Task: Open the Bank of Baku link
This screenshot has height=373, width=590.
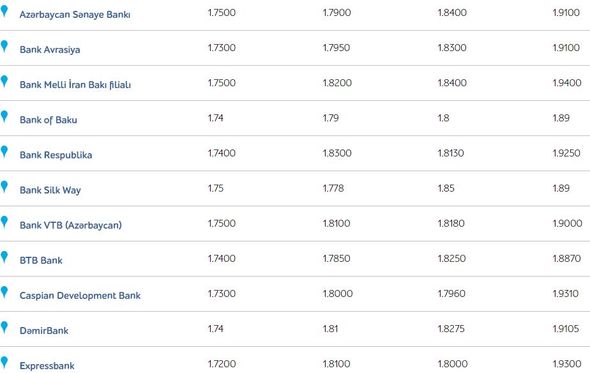Action: point(48,120)
